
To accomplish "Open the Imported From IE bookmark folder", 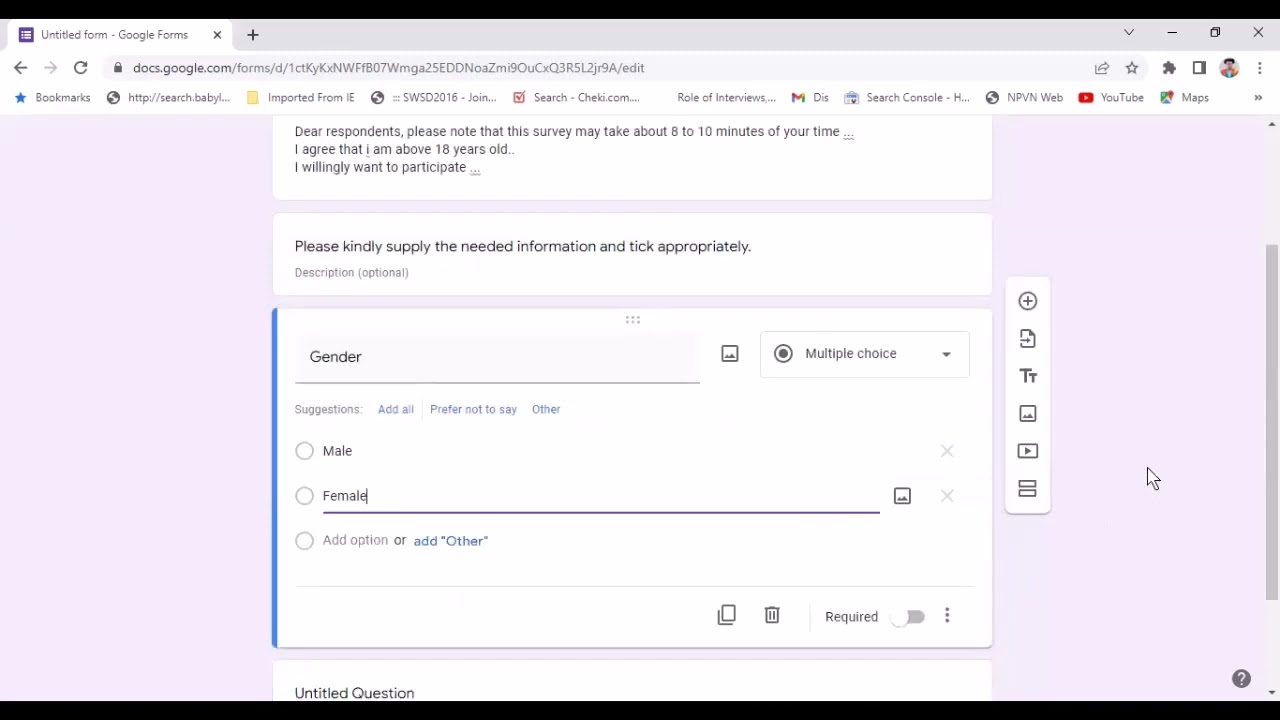I will click(300, 98).
